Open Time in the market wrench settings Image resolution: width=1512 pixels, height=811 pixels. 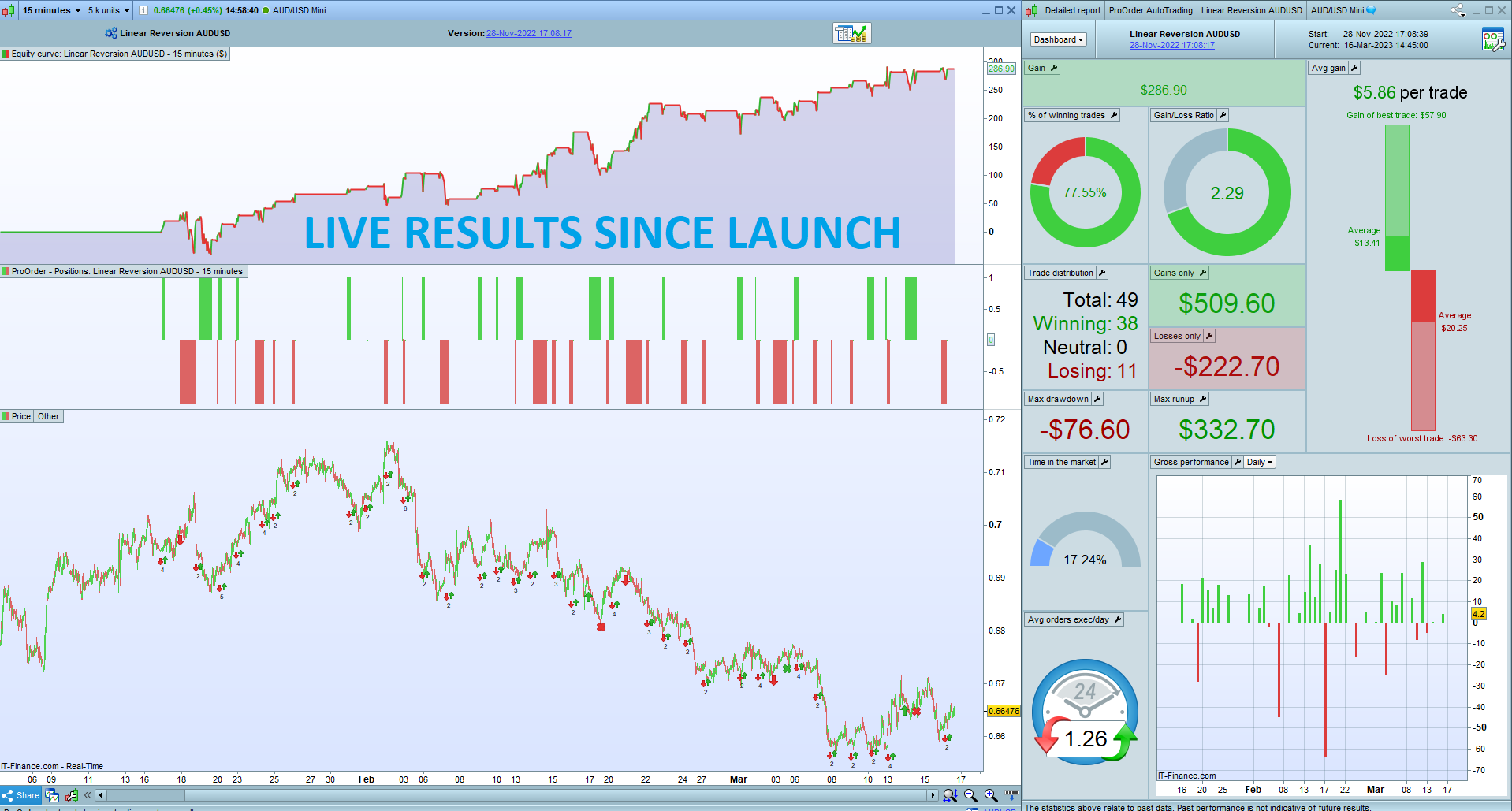click(x=1104, y=462)
